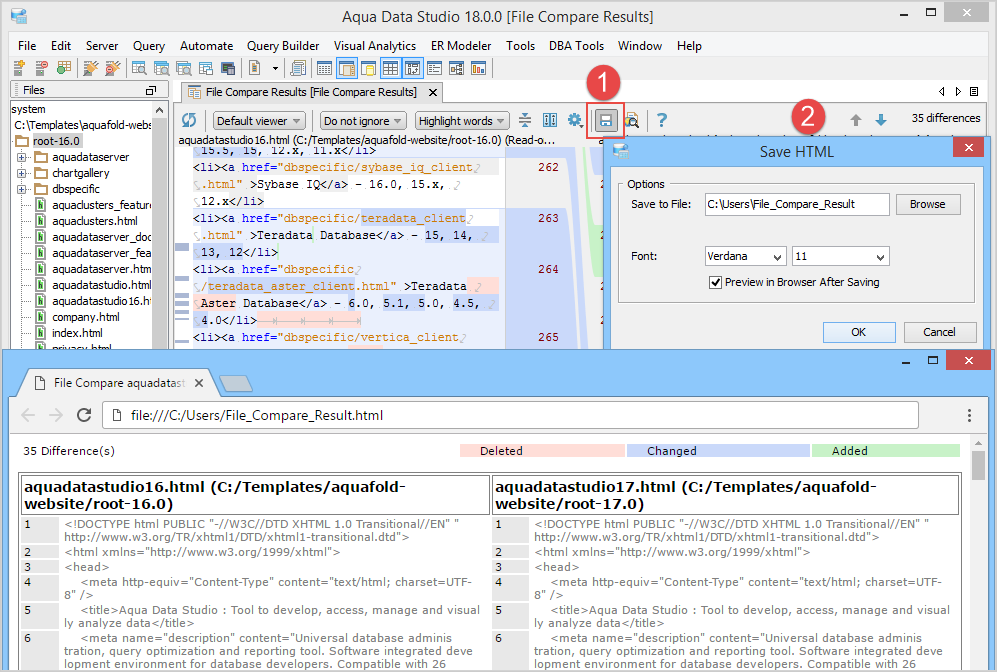
Task: Click the help question mark icon
Action: 661,121
